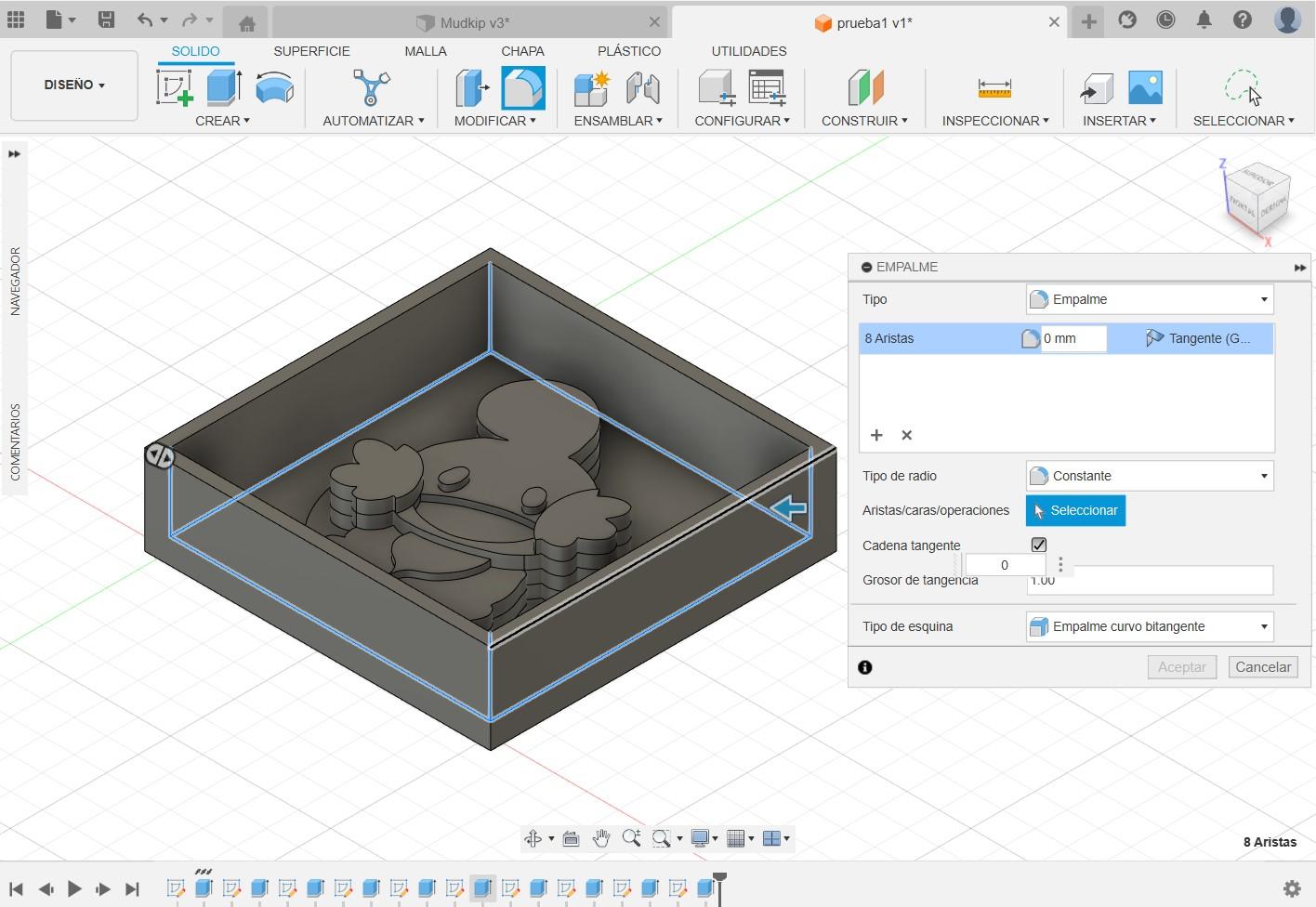Open the File menu icon
This screenshot has width=1316, height=907.
pos(59,20)
